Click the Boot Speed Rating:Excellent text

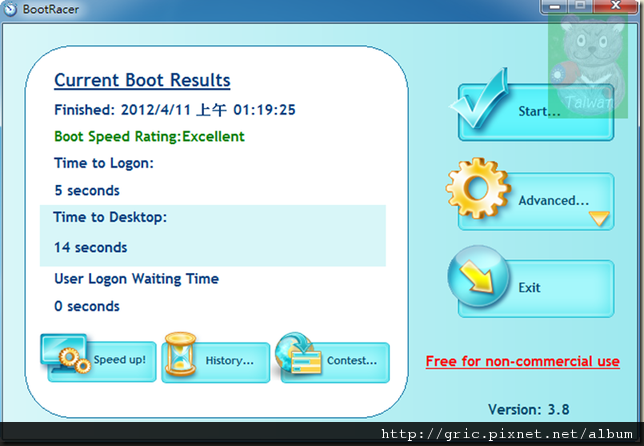pos(150,136)
